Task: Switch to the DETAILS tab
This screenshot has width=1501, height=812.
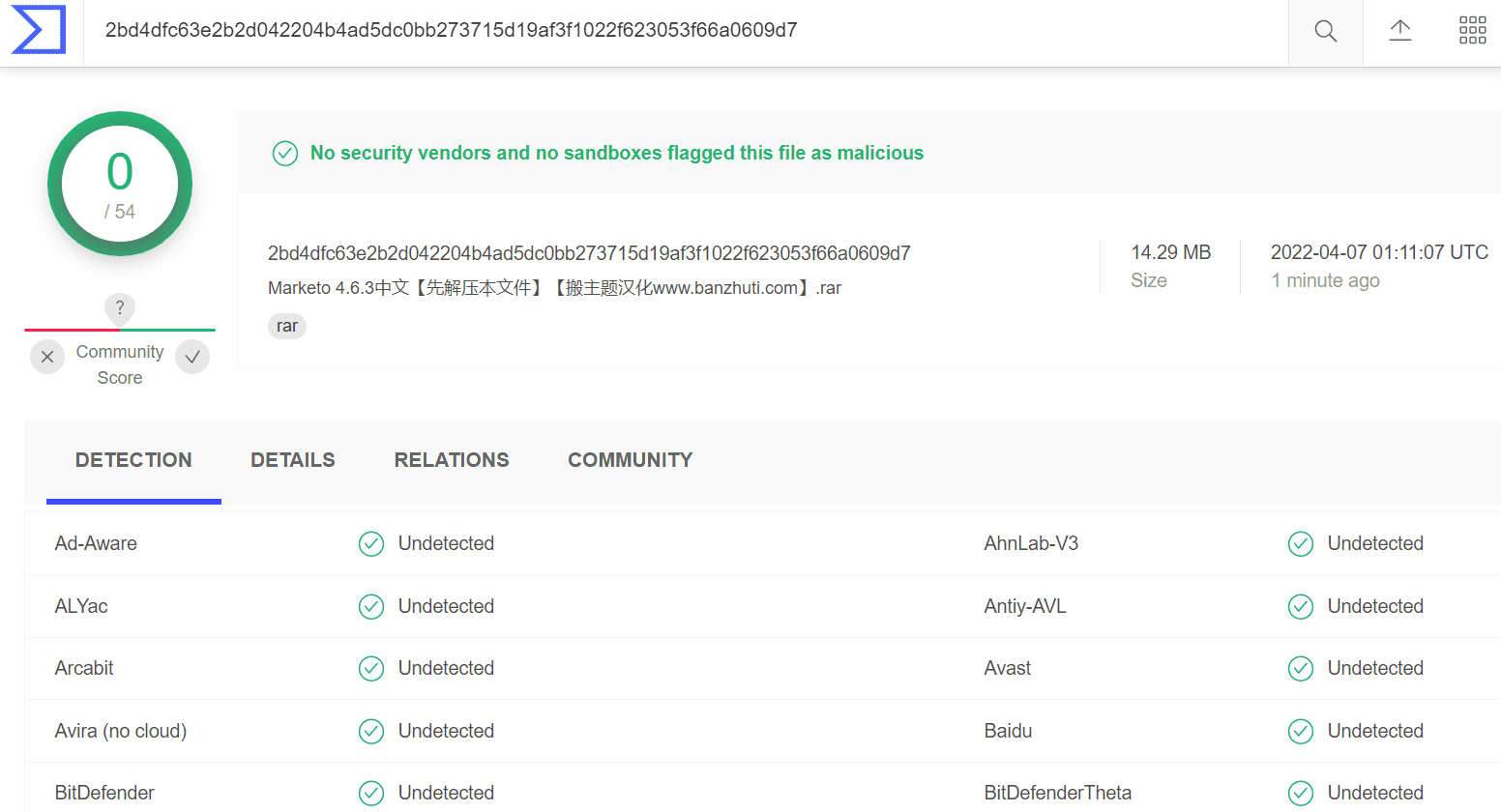Action: pyautogui.click(x=293, y=460)
